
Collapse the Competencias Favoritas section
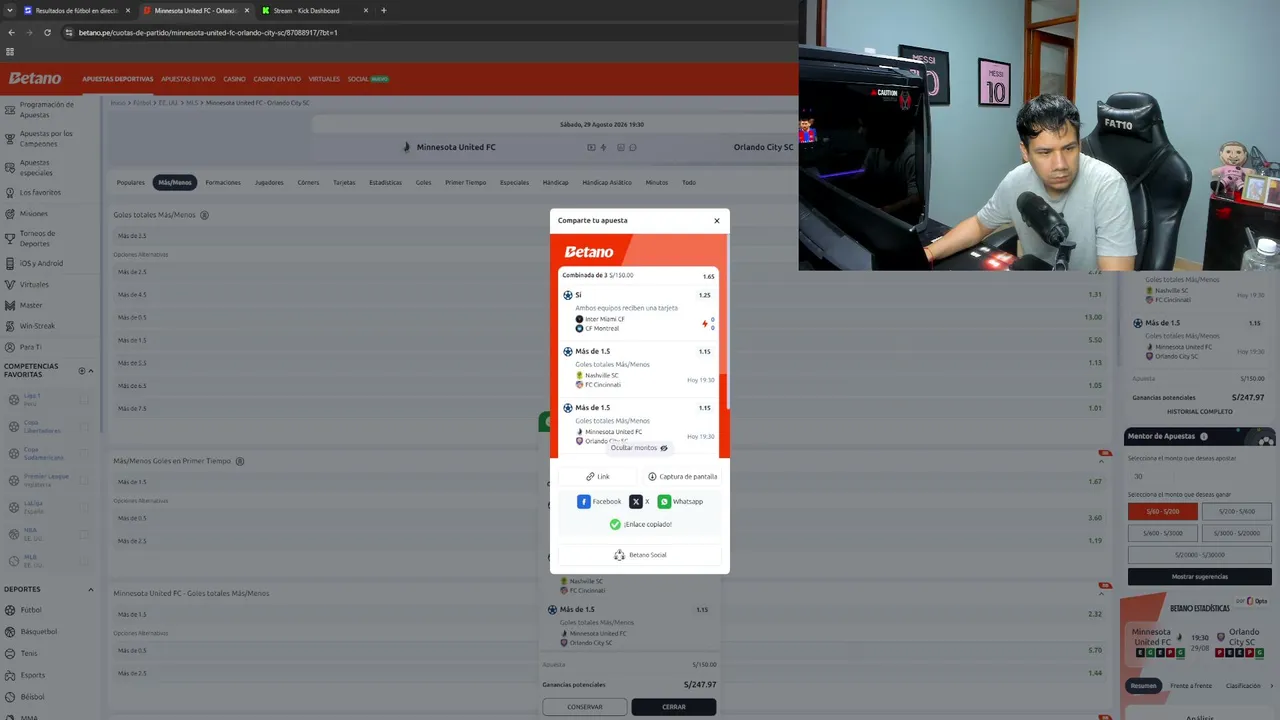91,371
